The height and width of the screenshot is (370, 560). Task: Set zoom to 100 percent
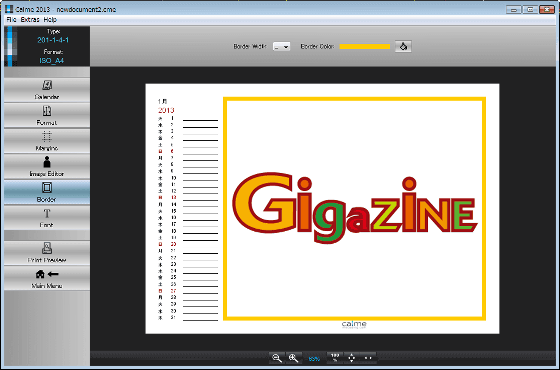coord(335,358)
